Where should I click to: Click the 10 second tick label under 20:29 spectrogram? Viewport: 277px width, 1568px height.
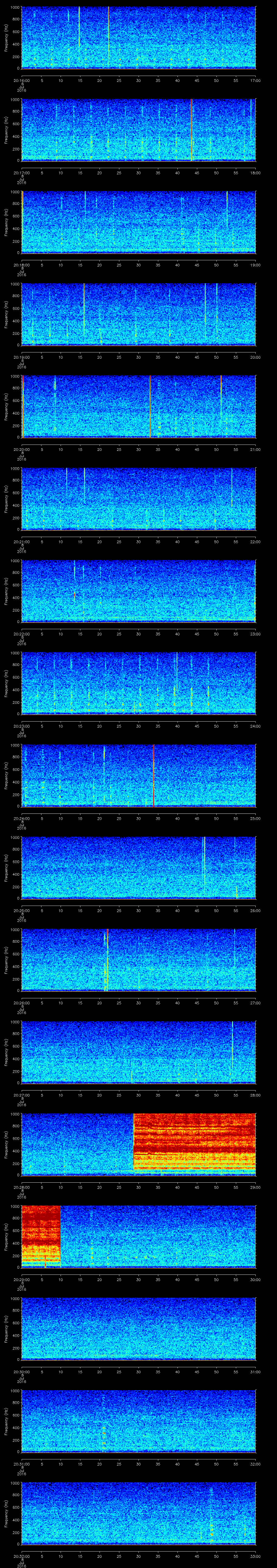(x=60, y=1279)
